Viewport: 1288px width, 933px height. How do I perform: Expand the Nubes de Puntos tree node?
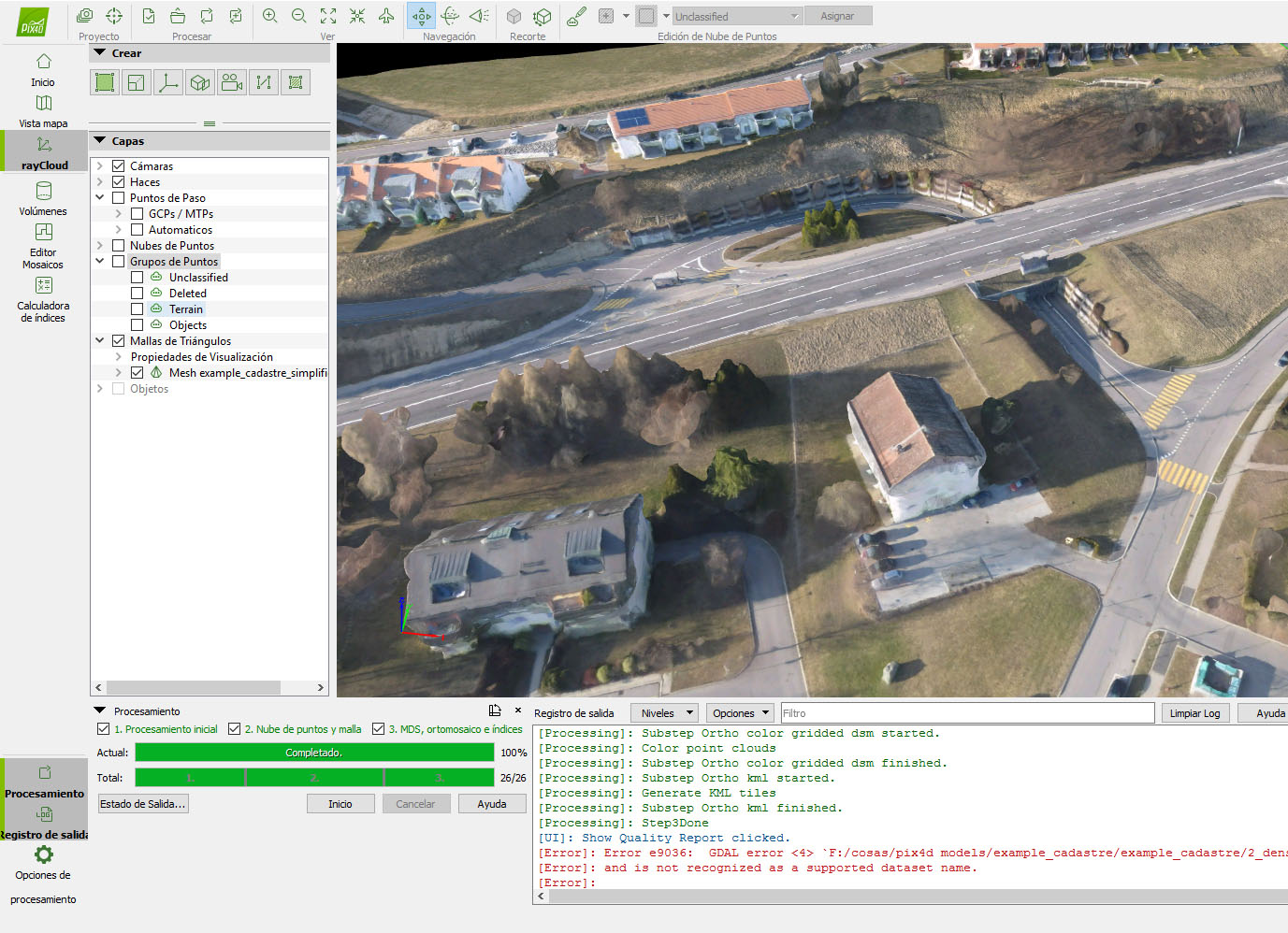tap(100, 246)
